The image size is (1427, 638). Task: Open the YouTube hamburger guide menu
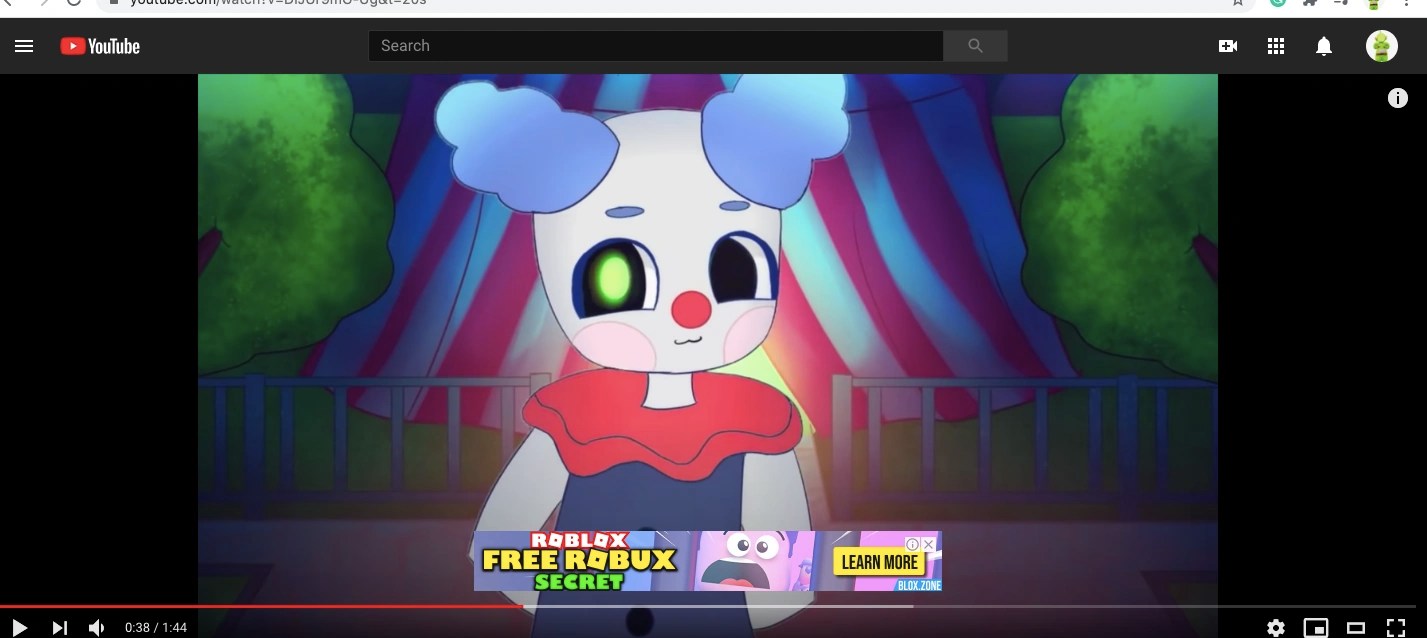[x=24, y=46]
